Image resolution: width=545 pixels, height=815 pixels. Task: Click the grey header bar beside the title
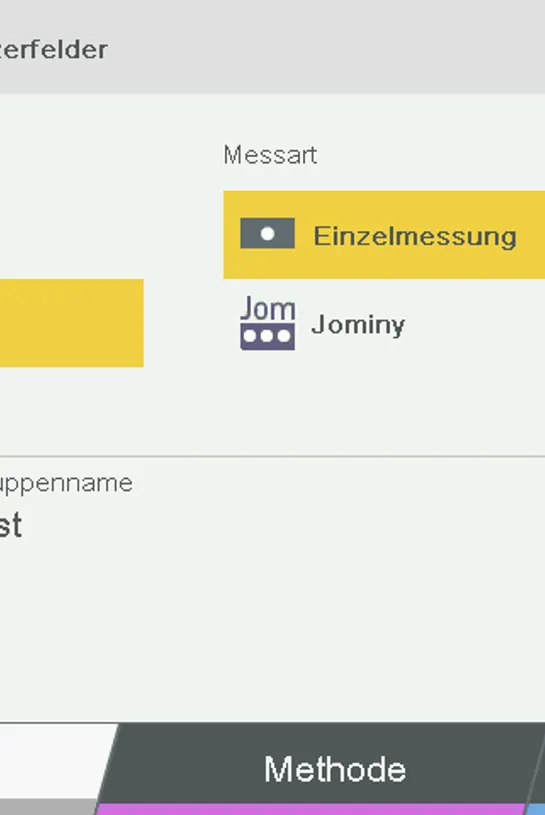(x=327, y=47)
